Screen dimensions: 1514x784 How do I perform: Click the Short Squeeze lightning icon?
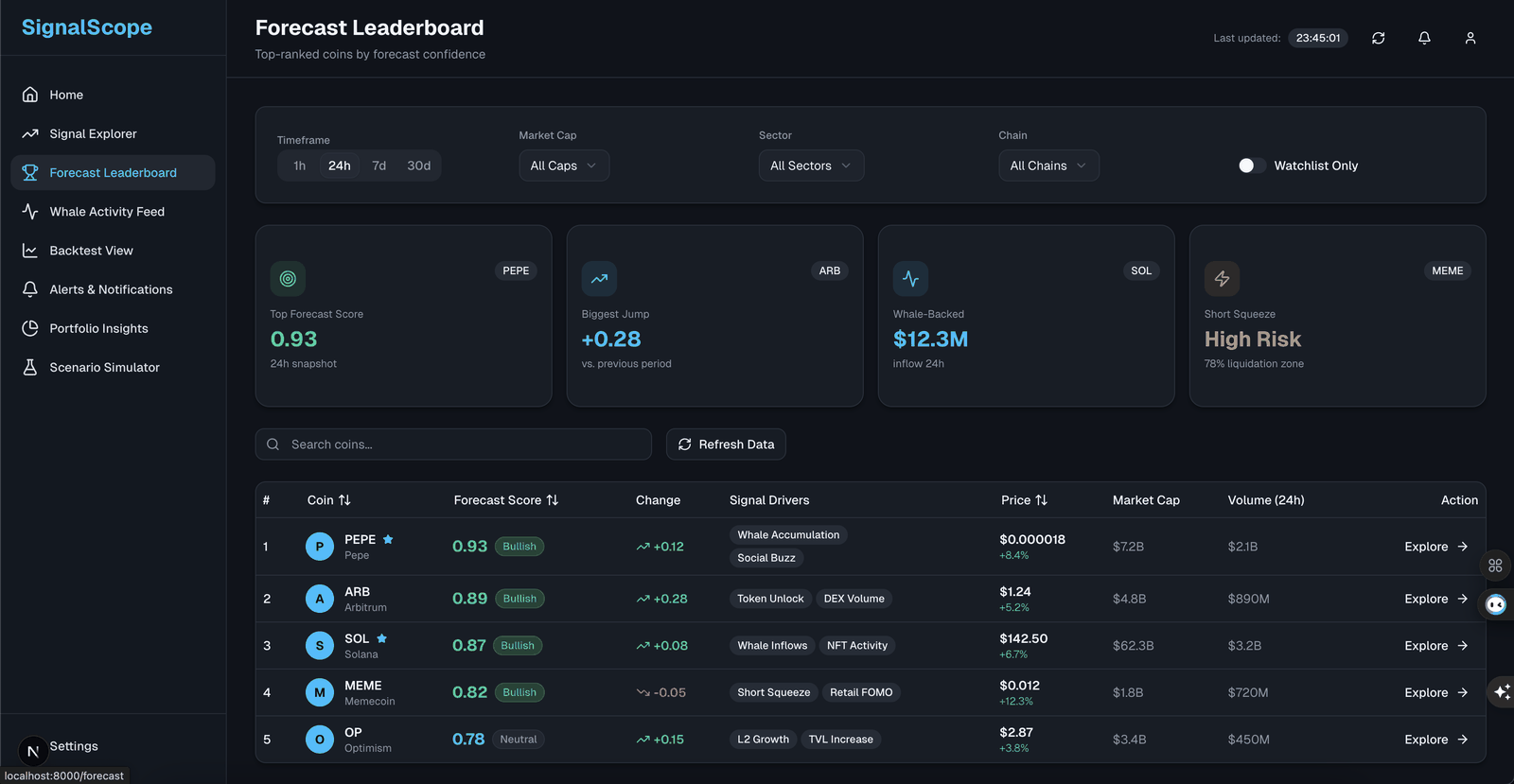[x=1222, y=279]
